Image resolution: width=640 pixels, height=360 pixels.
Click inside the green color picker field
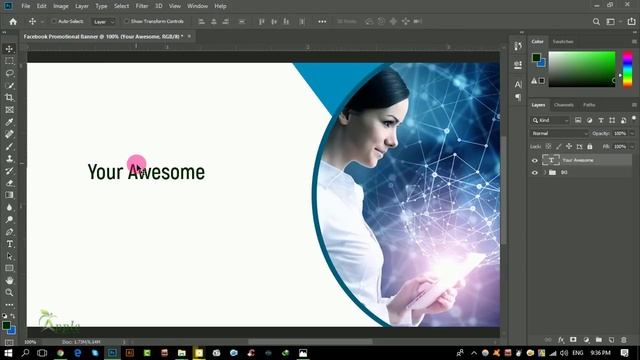(582, 69)
